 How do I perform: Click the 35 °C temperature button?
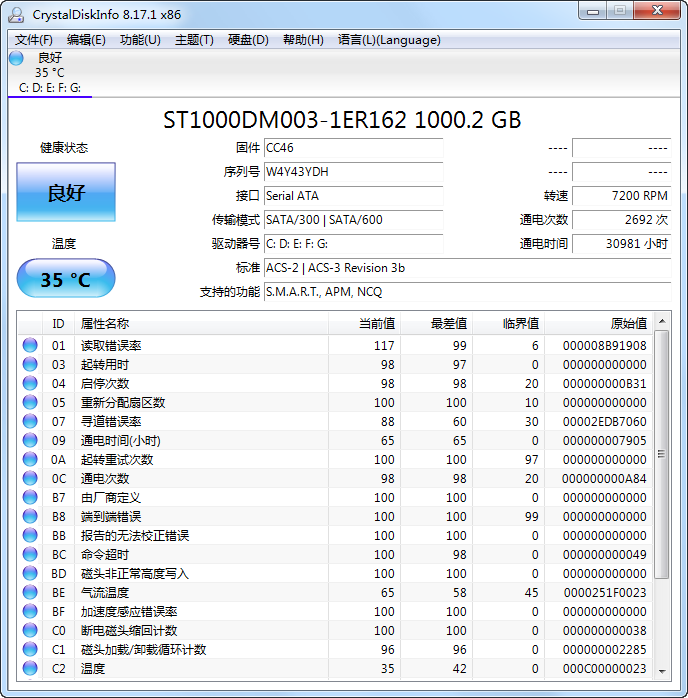66,278
